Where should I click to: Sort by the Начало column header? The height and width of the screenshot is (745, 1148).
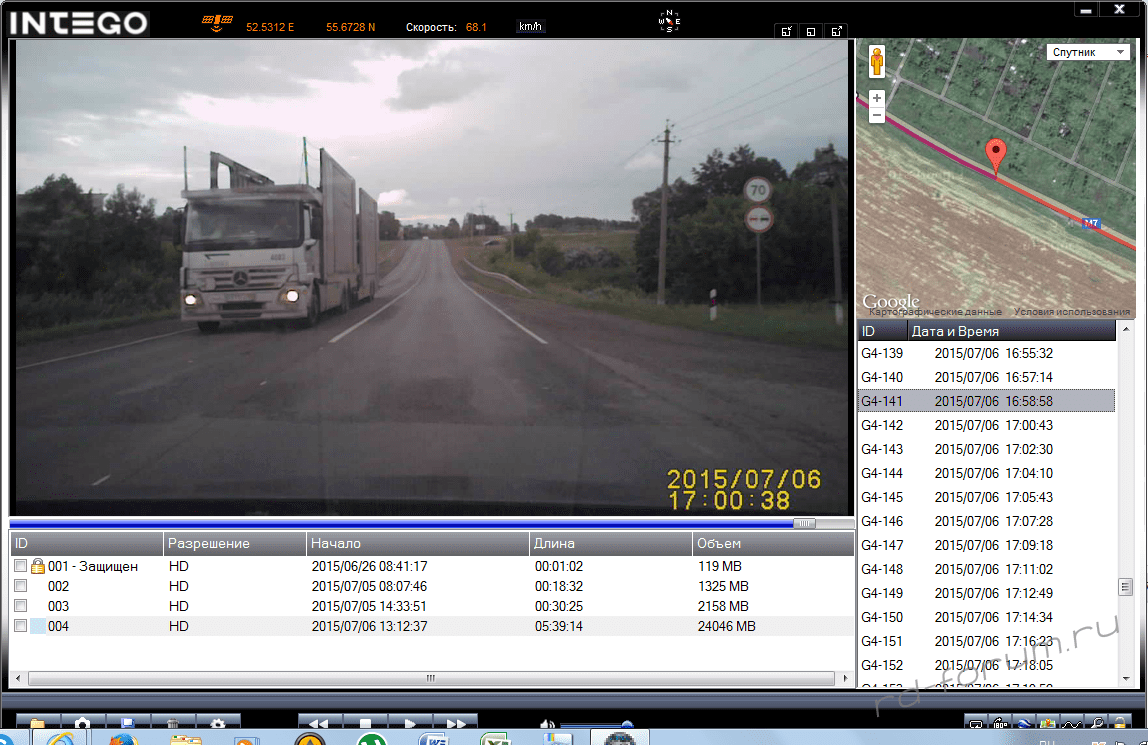417,543
